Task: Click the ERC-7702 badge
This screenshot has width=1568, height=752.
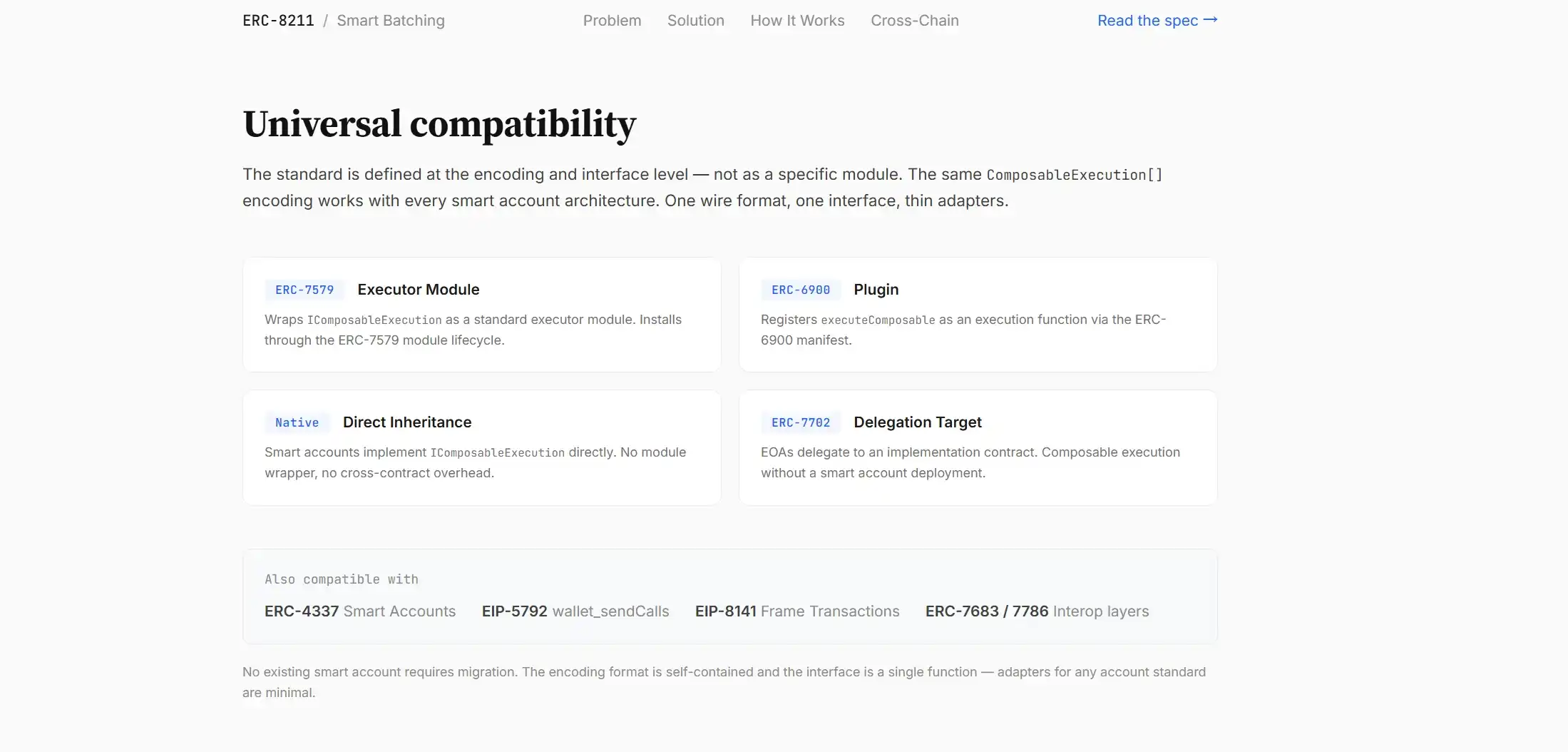Action: [801, 422]
